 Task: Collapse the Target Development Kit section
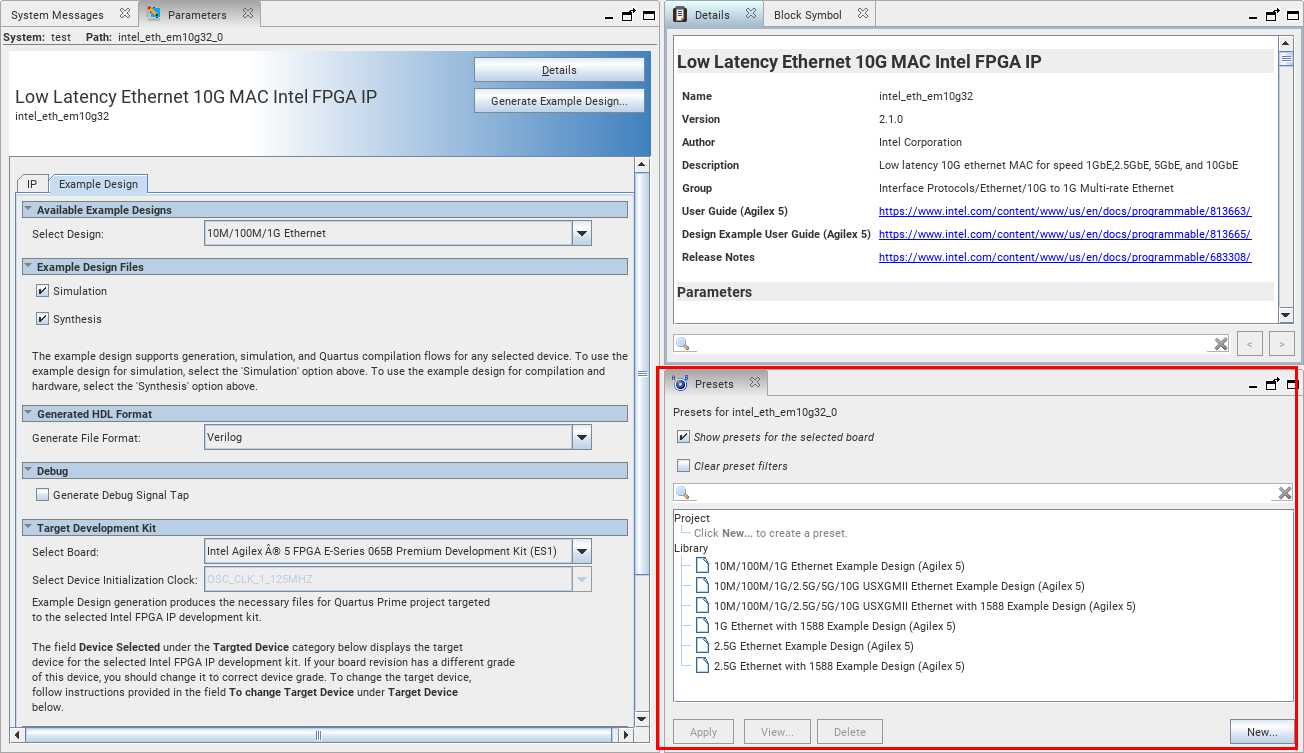coord(28,527)
